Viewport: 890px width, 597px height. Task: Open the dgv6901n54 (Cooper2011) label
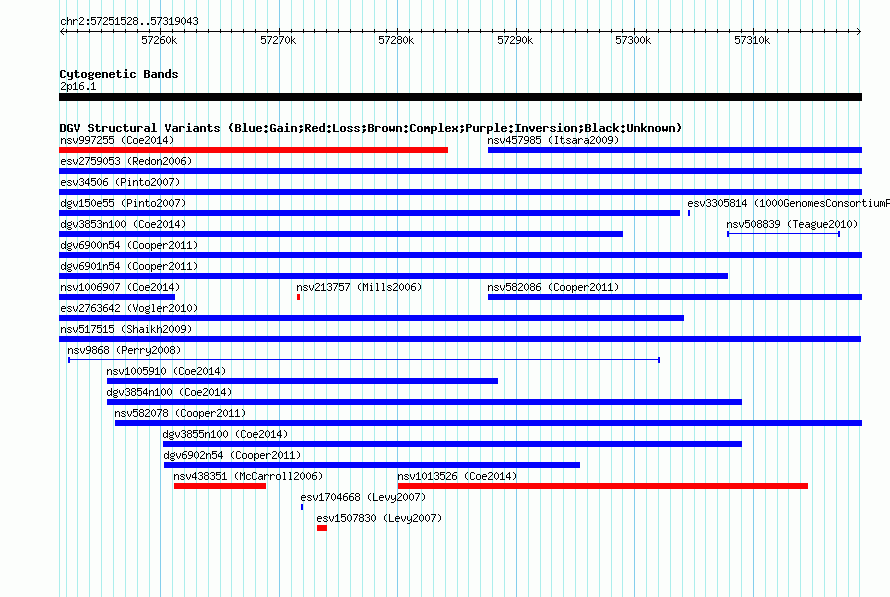129,266
